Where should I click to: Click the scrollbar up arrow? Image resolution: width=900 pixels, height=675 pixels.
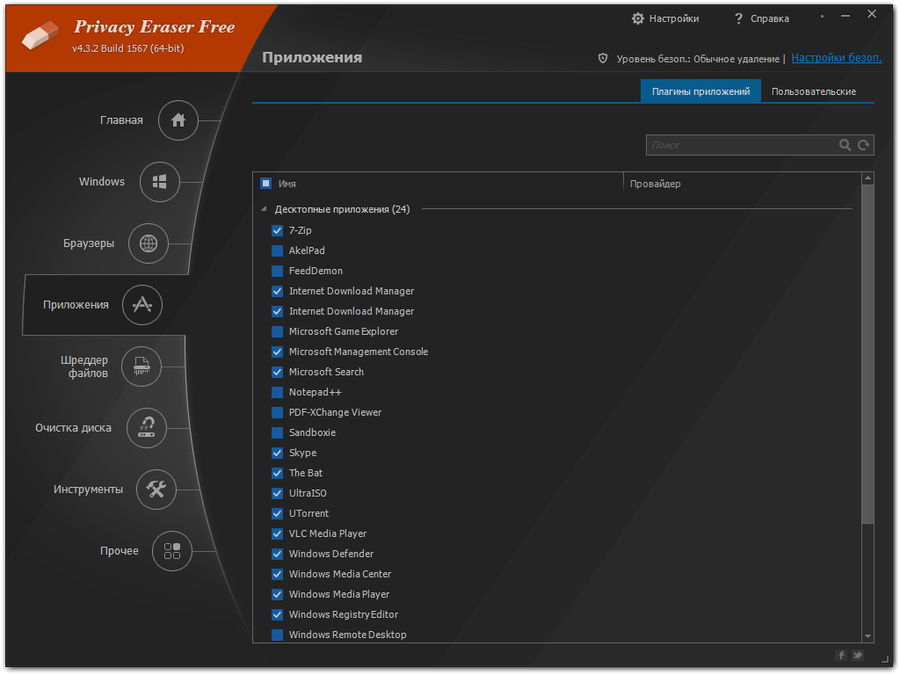coord(868,179)
